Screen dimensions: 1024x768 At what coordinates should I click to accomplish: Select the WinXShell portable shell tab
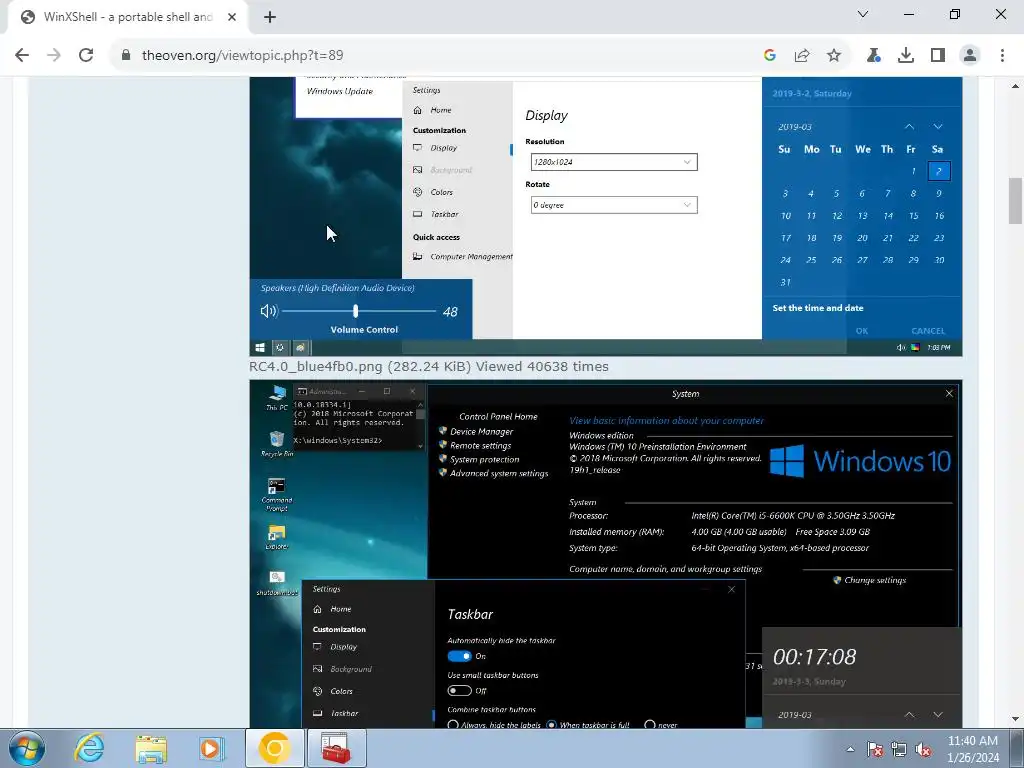tap(128, 17)
